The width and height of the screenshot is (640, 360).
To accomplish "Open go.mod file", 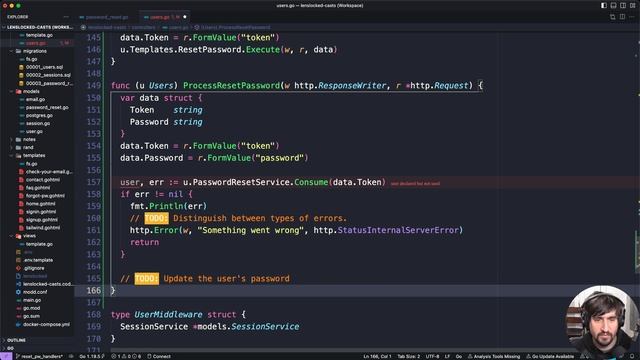I will 31,308.
